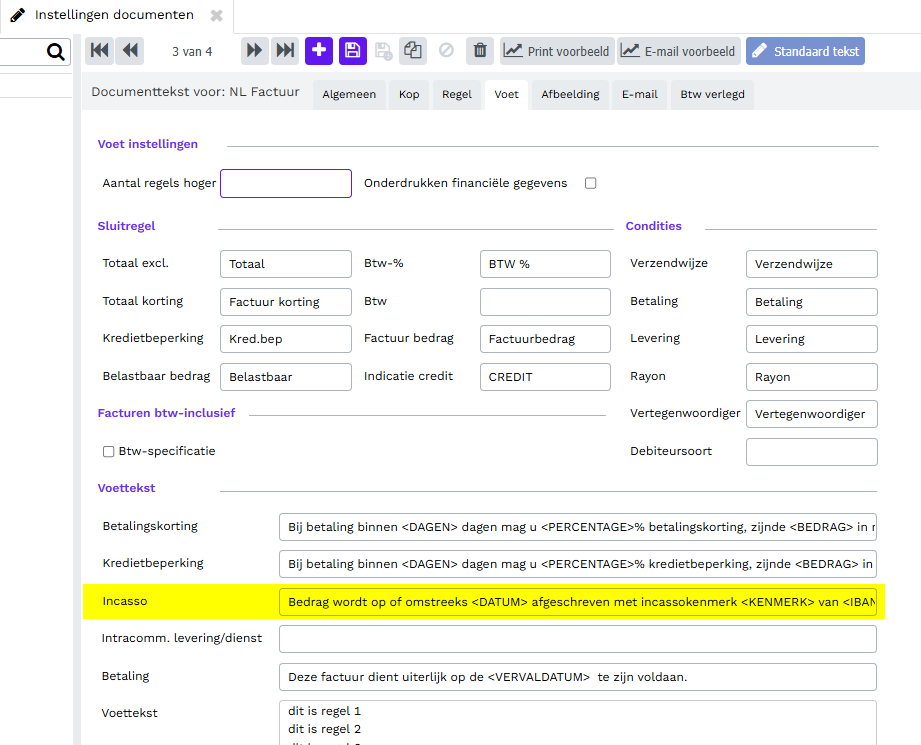Go to the previous record
Viewport: 921px width, 745px height.
pyautogui.click(x=129, y=51)
